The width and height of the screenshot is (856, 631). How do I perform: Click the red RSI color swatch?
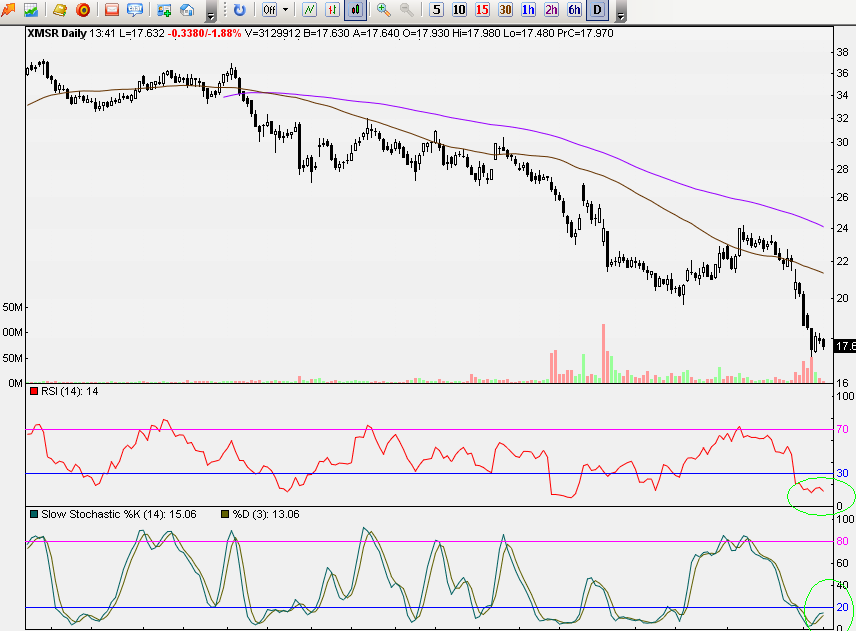pos(32,391)
